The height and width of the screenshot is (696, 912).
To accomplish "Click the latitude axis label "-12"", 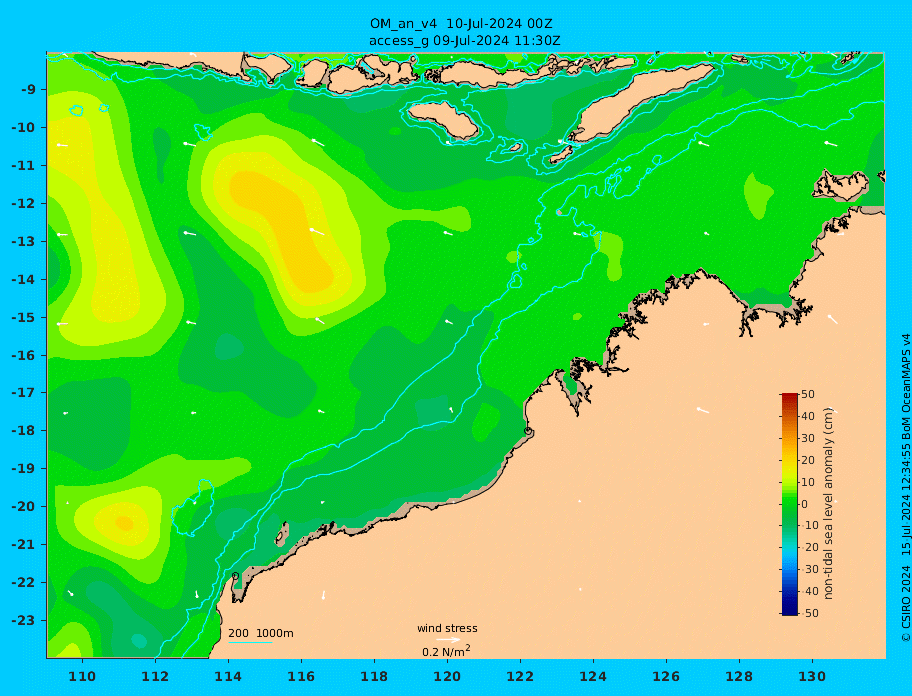I will (24, 204).
